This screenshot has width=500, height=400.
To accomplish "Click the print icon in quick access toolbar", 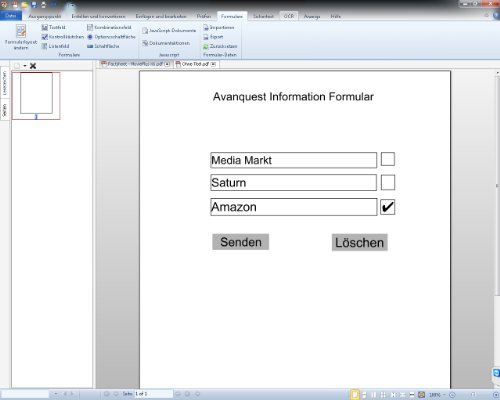I will click(43, 5).
